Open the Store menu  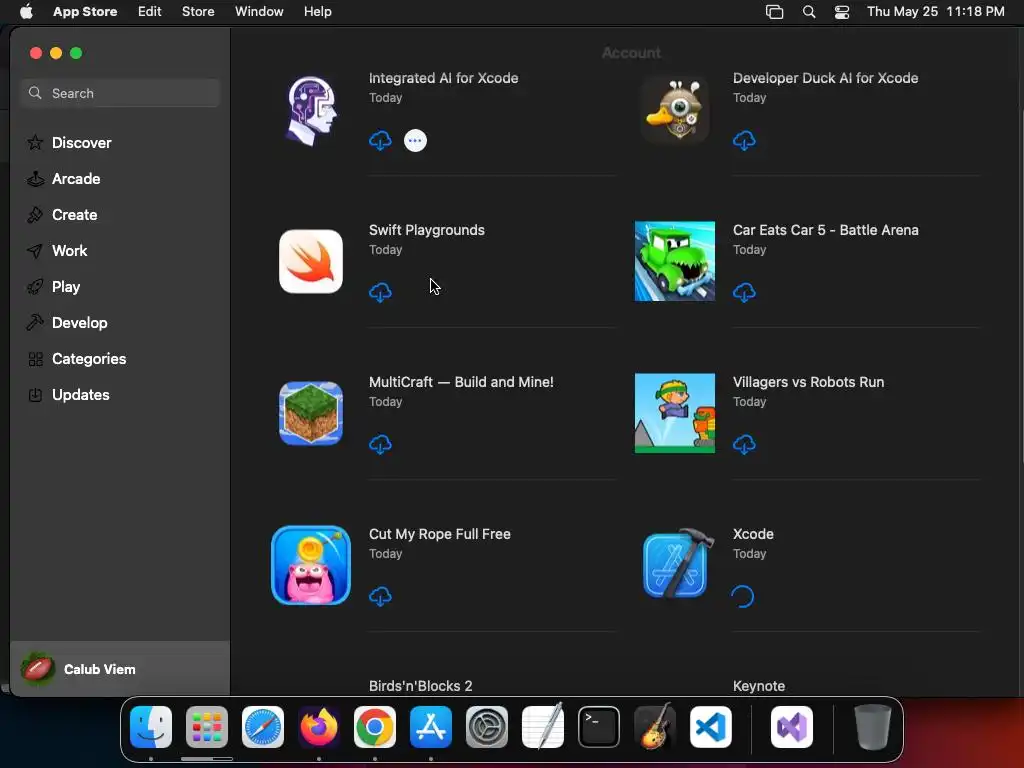click(x=198, y=12)
